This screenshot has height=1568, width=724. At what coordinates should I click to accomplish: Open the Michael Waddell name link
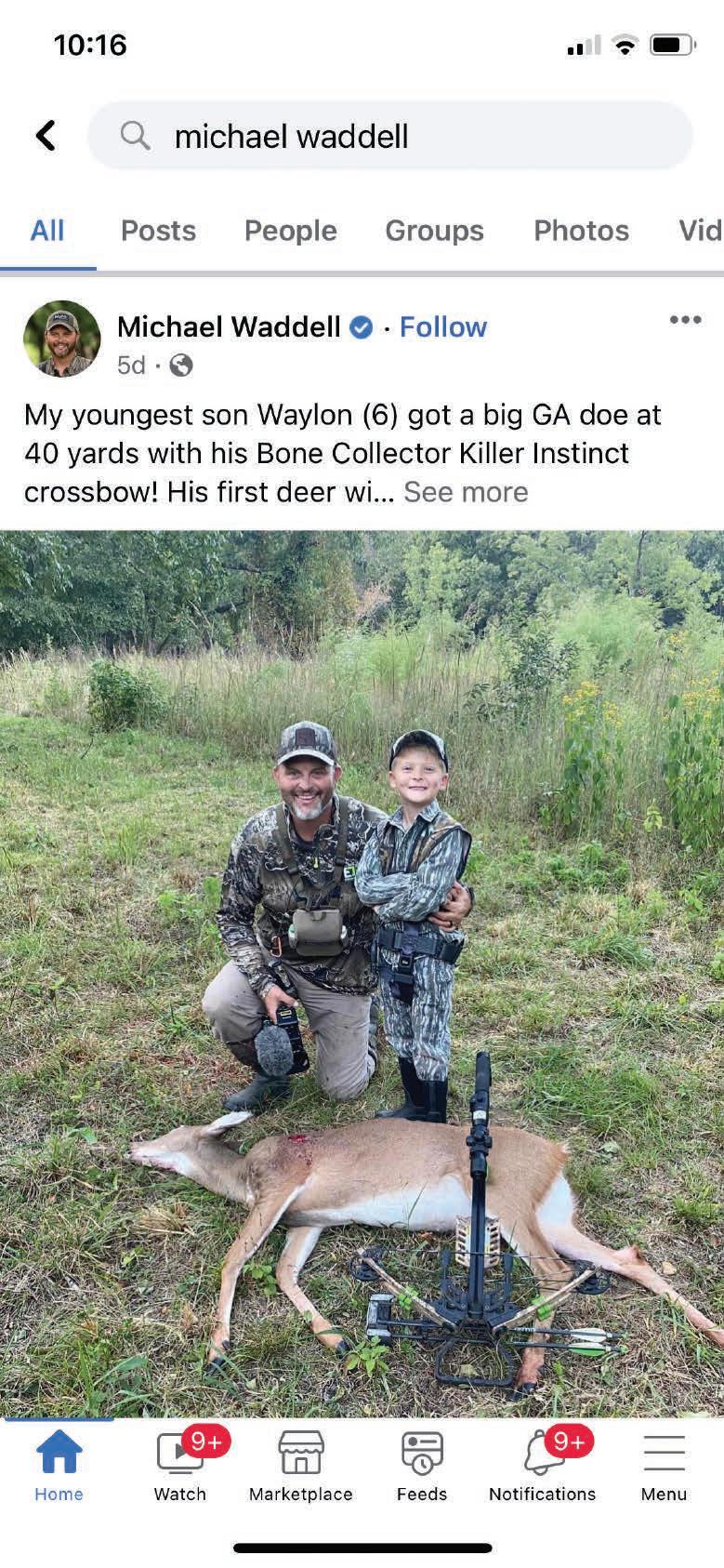[x=229, y=327]
